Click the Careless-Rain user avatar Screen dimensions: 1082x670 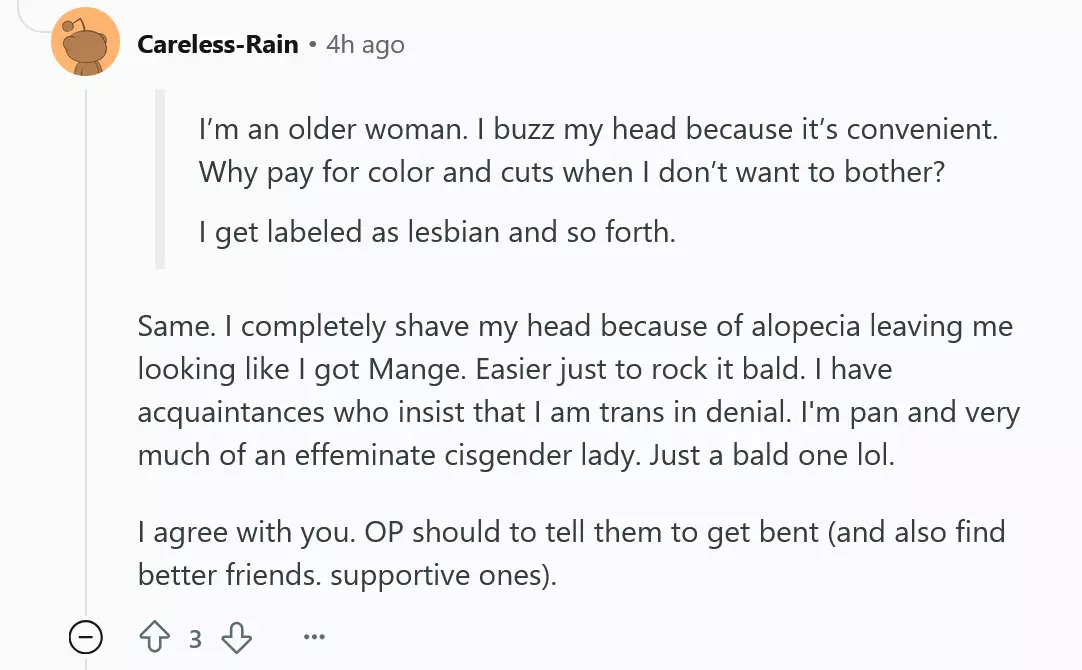tap(85, 45)
